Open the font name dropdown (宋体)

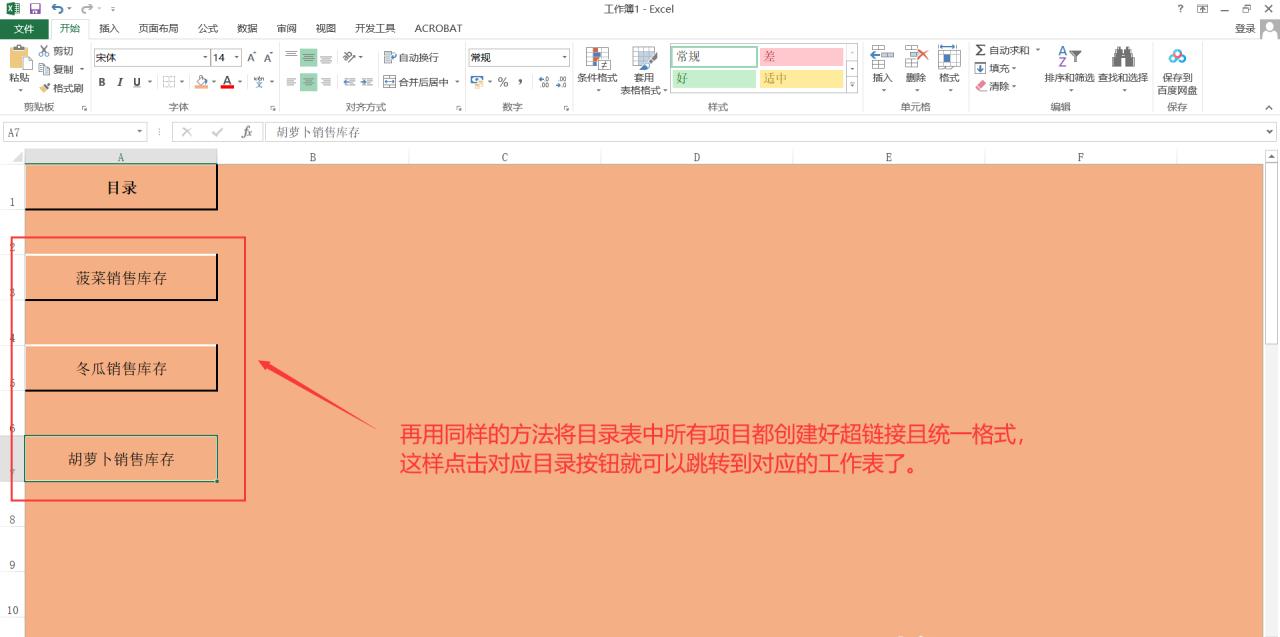coord(205,57)
